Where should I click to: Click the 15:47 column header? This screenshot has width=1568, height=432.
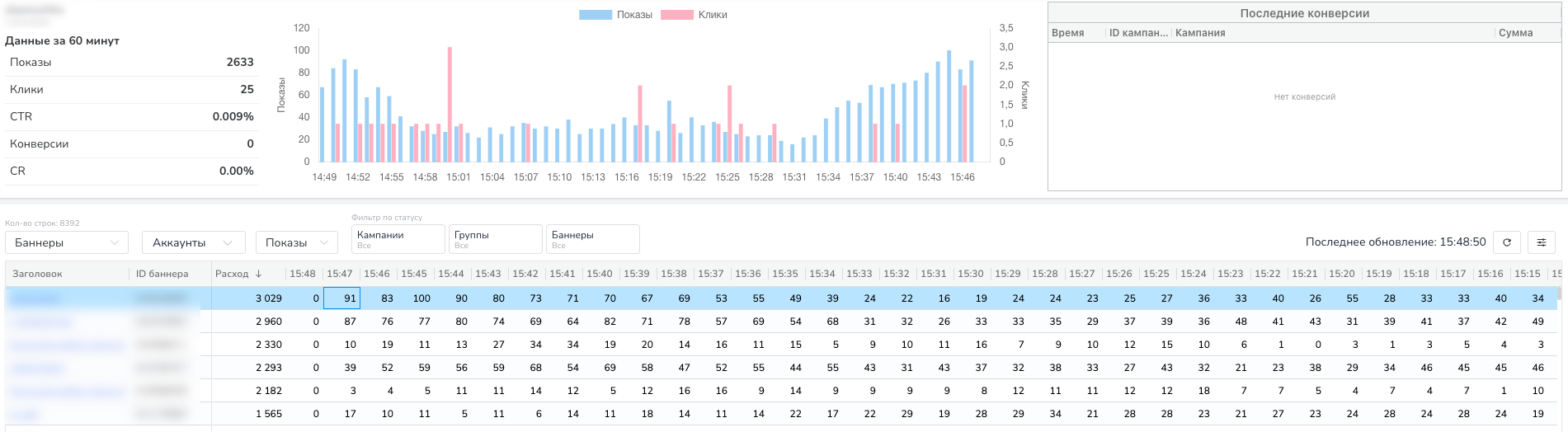(x=340, y=274)
